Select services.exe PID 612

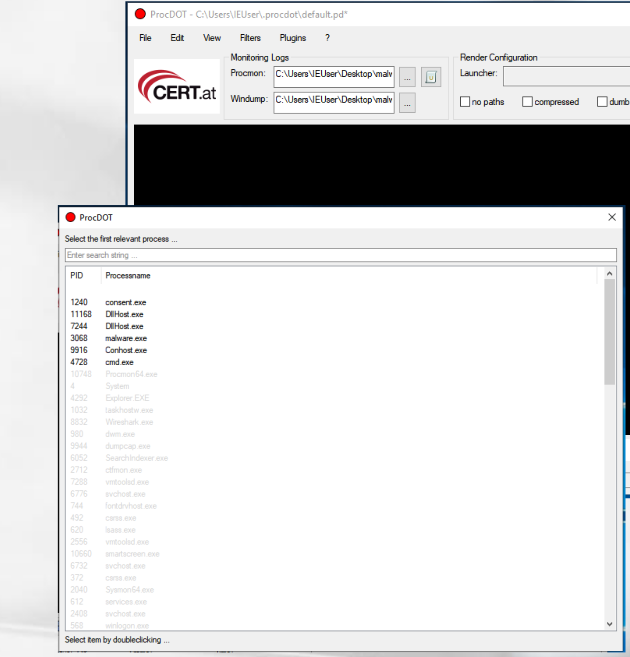coord(335,602)
